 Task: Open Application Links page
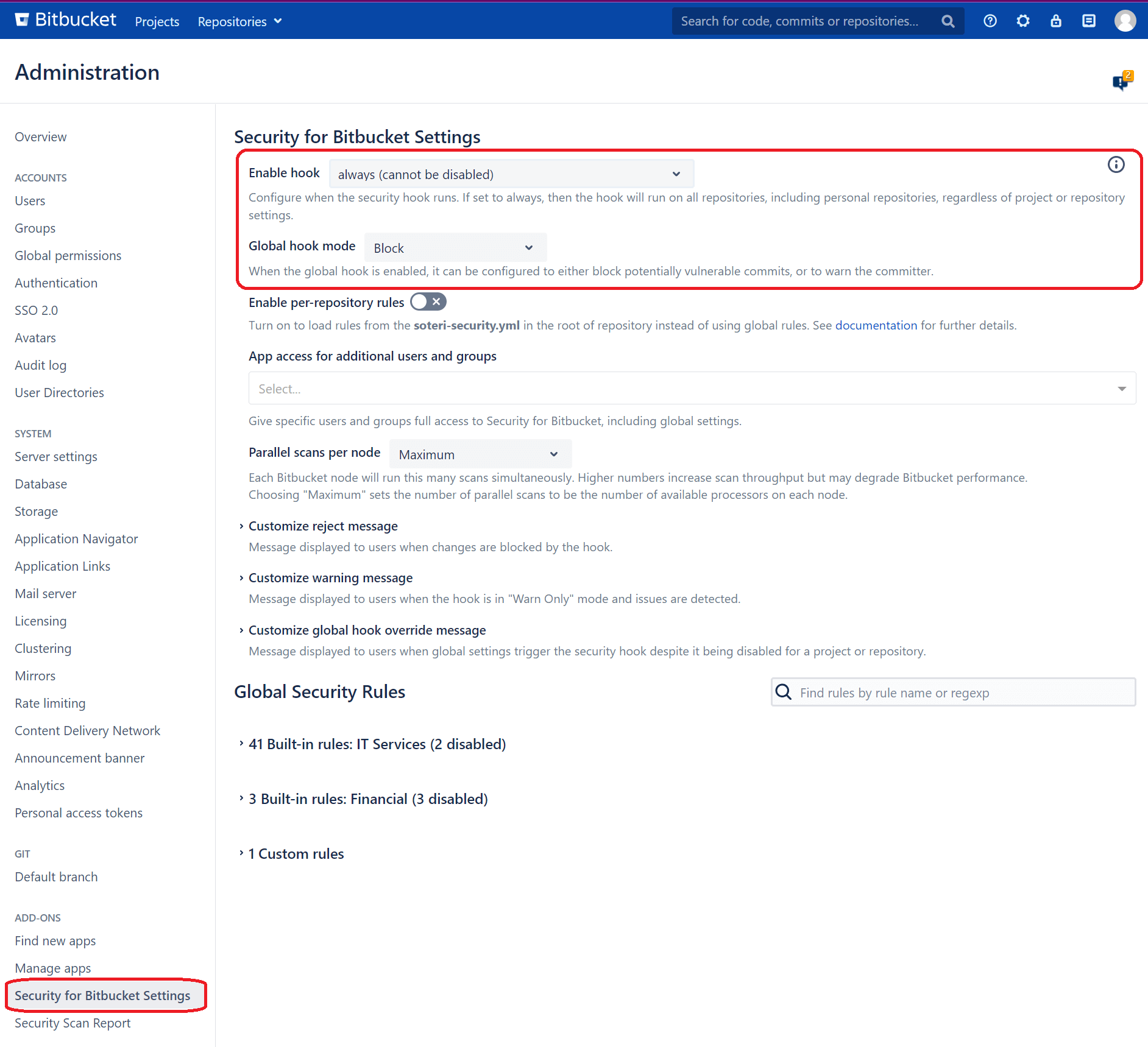point(62,566)
